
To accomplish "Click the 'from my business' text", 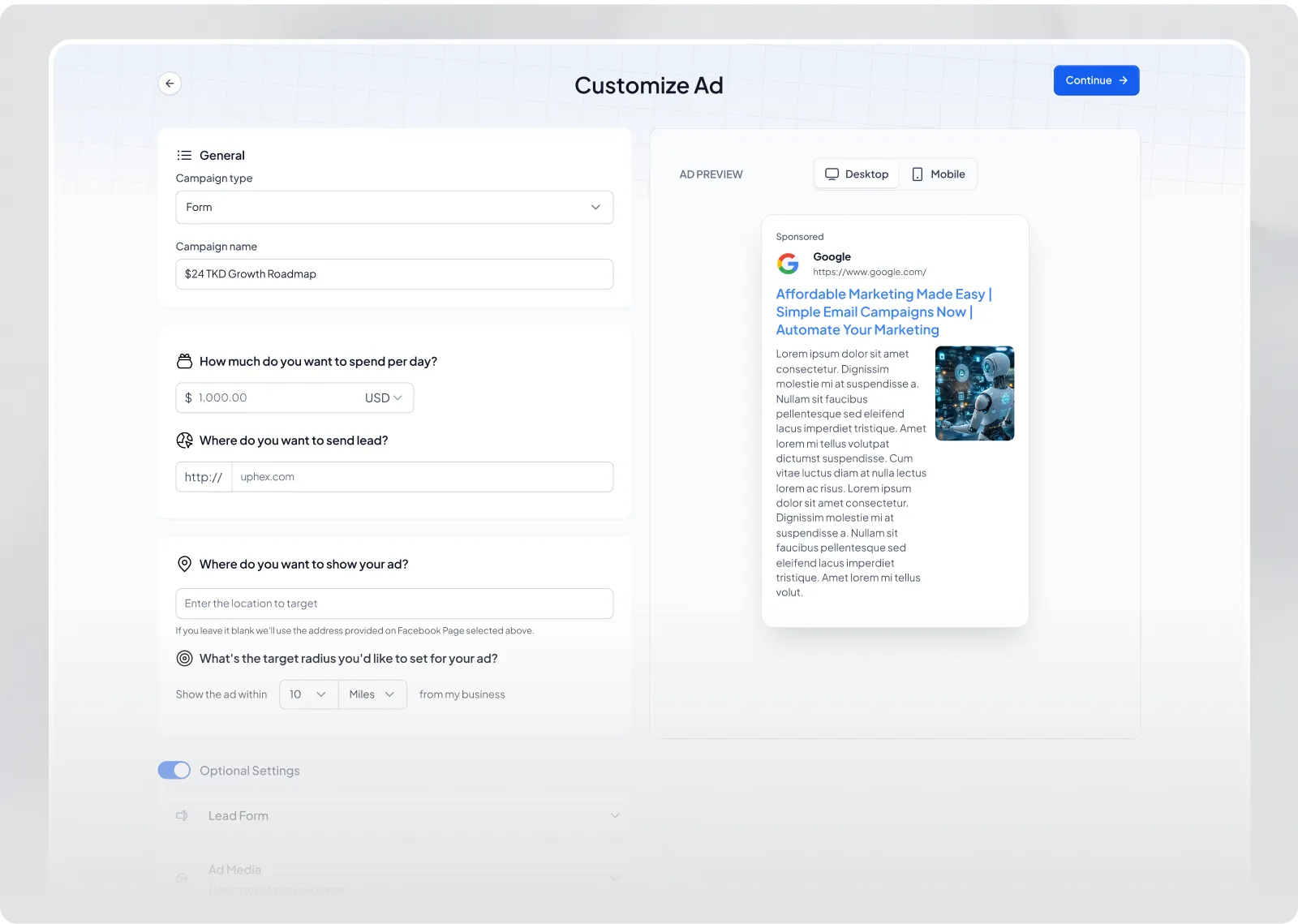I will click(462, 694).
